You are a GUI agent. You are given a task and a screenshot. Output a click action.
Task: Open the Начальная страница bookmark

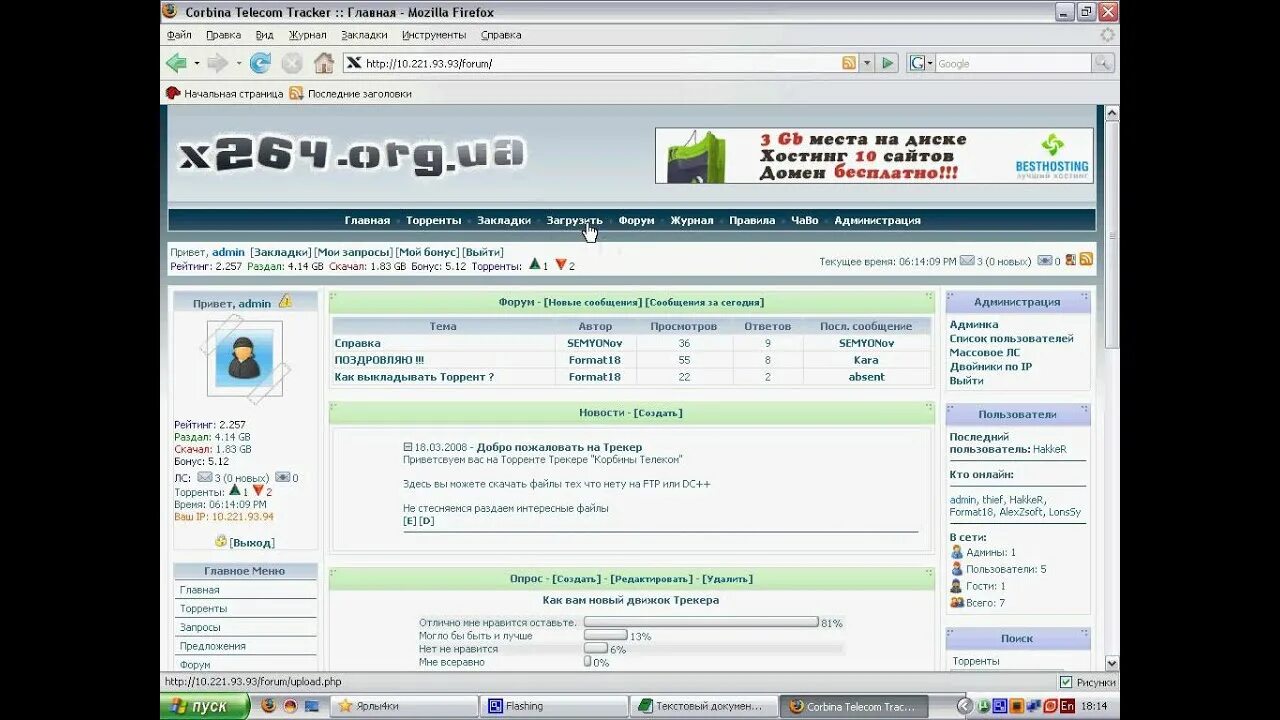pyautogui.click(x=225, y=93)
